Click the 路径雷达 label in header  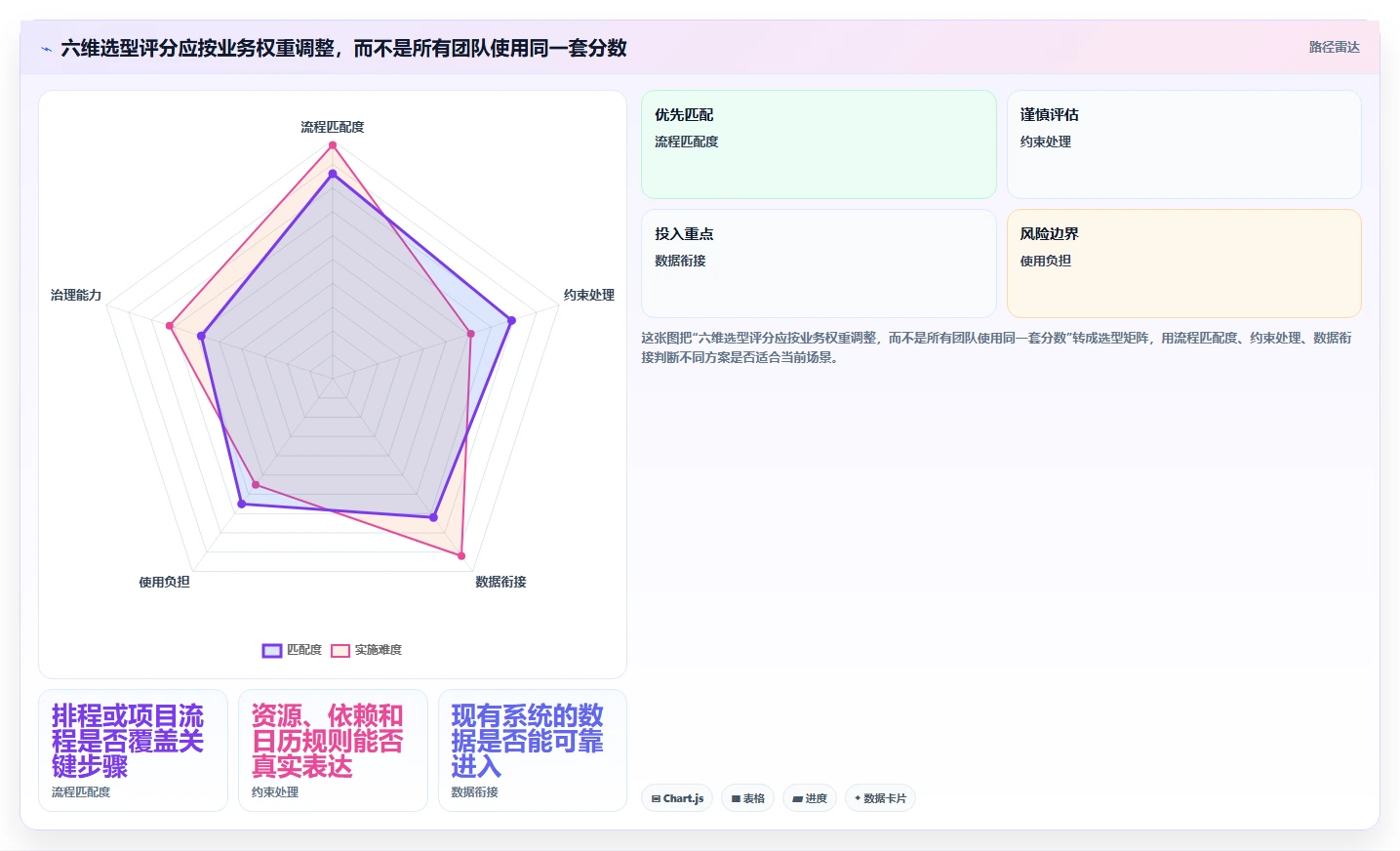point(1334,47)
